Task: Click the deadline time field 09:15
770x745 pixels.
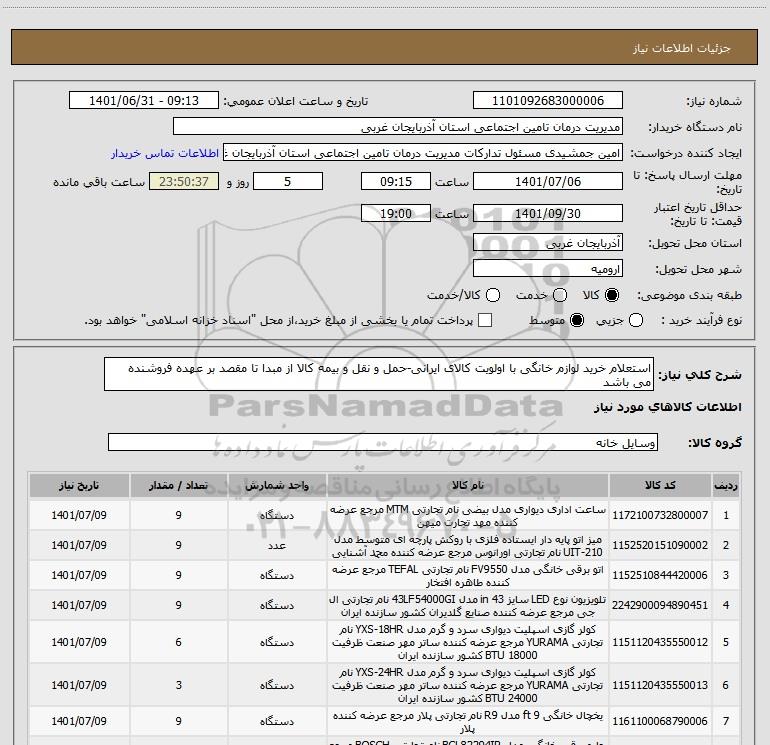Action: pyautogui.click(x=396, y=182)
